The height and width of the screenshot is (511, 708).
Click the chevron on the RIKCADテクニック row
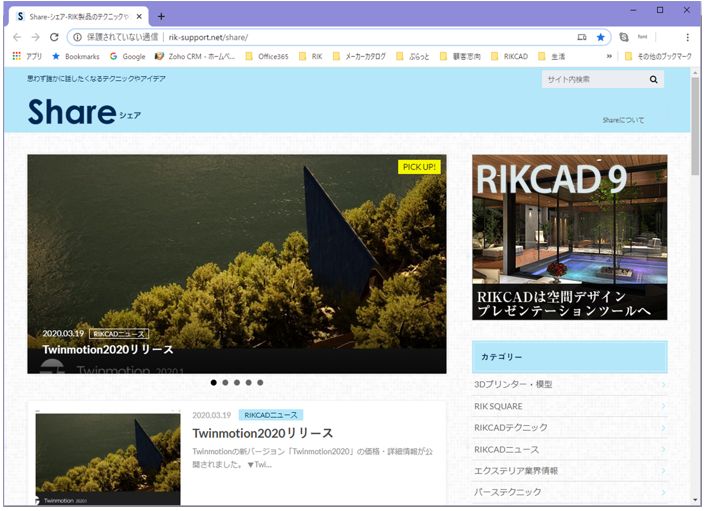click(663, 427)
